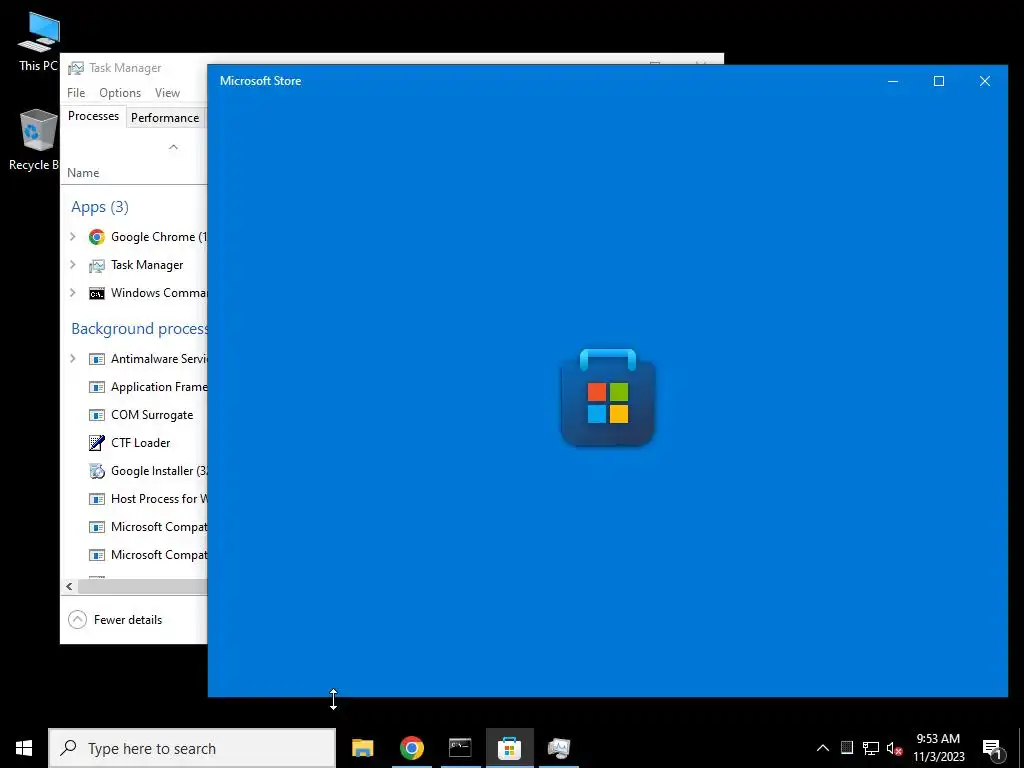Click the Microsoft Store window title text
1024x768 pixels.
click(x=261, y=81)
